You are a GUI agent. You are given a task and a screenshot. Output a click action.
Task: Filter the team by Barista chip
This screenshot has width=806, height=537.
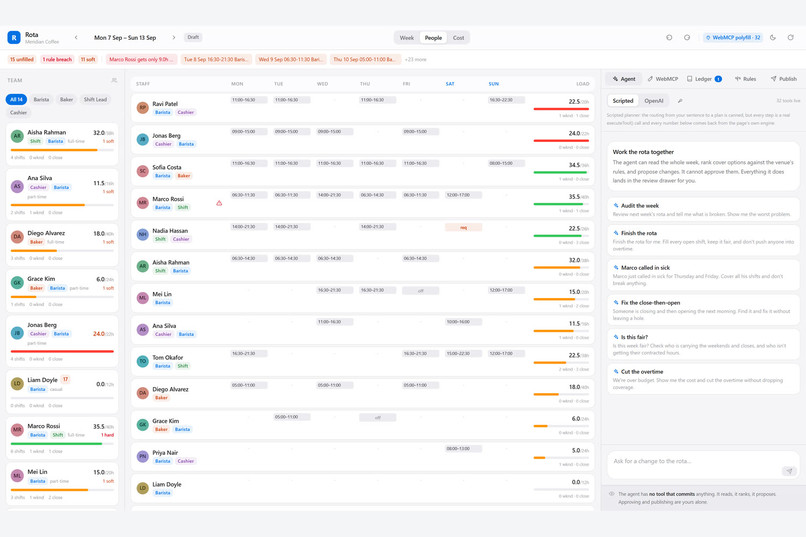coord(42,99)
